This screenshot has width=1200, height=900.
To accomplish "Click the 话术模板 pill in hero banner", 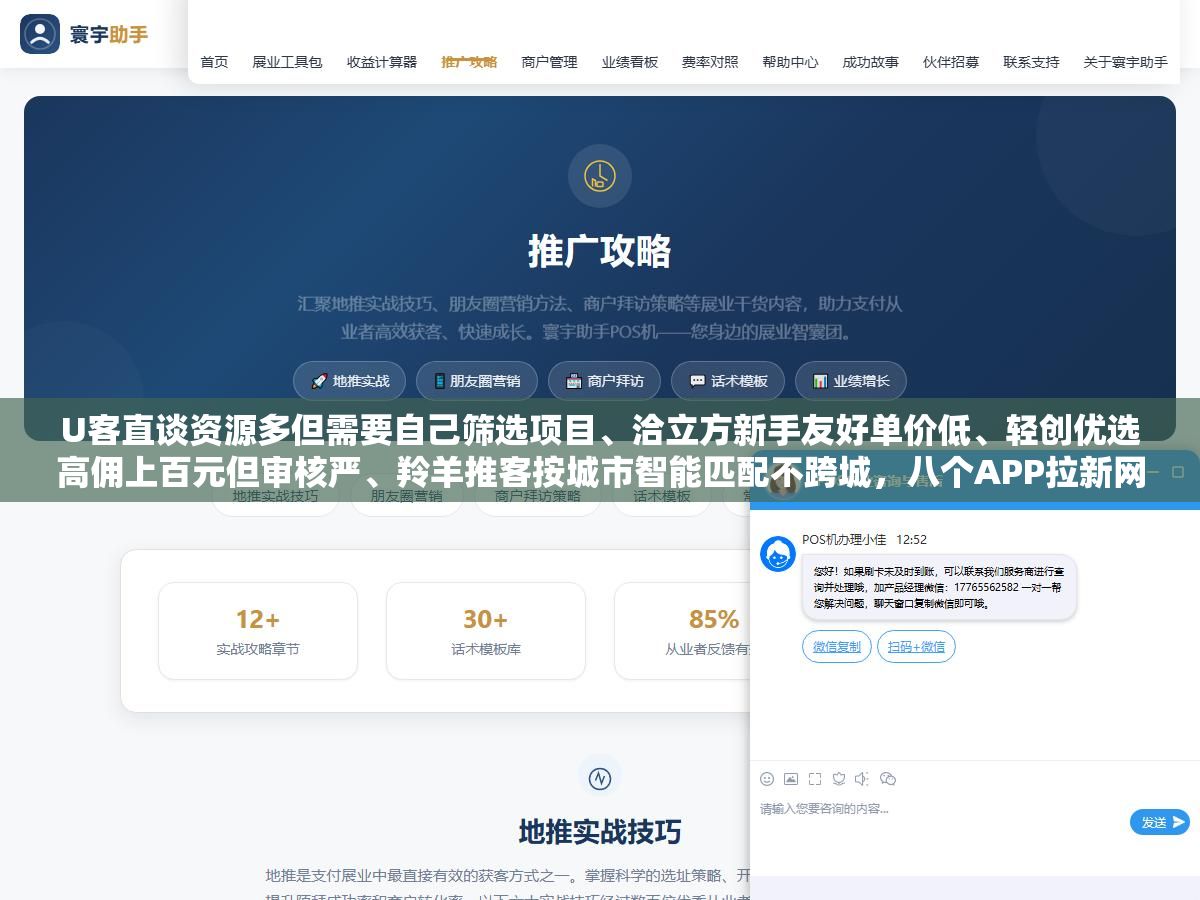I will click(728, 381).
